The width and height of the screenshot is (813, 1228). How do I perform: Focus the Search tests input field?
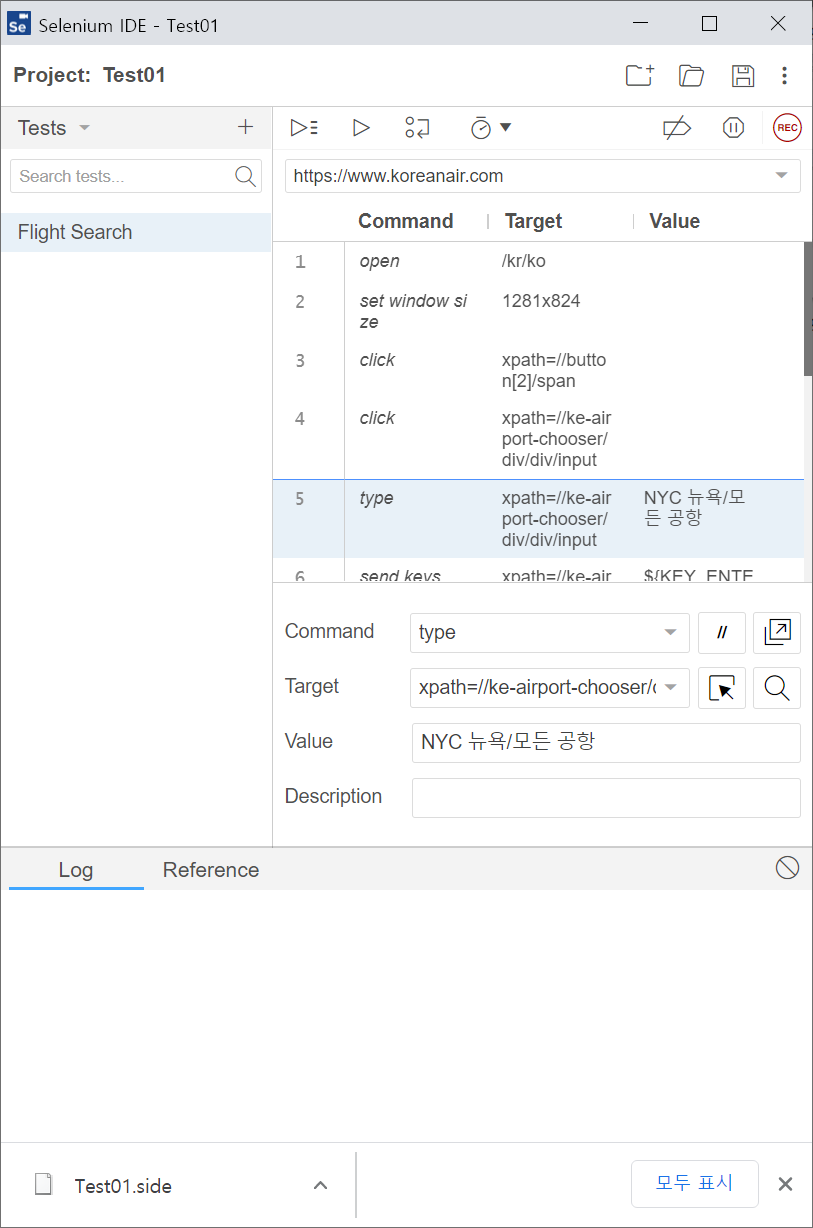tap(124, 176)
